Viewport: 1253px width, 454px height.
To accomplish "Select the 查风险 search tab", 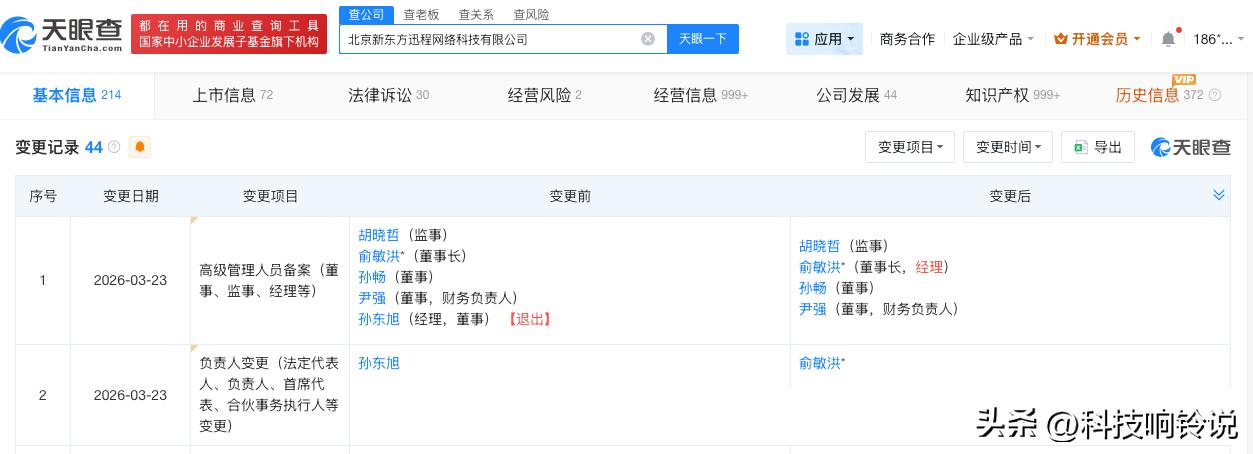I will click(531, 14).
